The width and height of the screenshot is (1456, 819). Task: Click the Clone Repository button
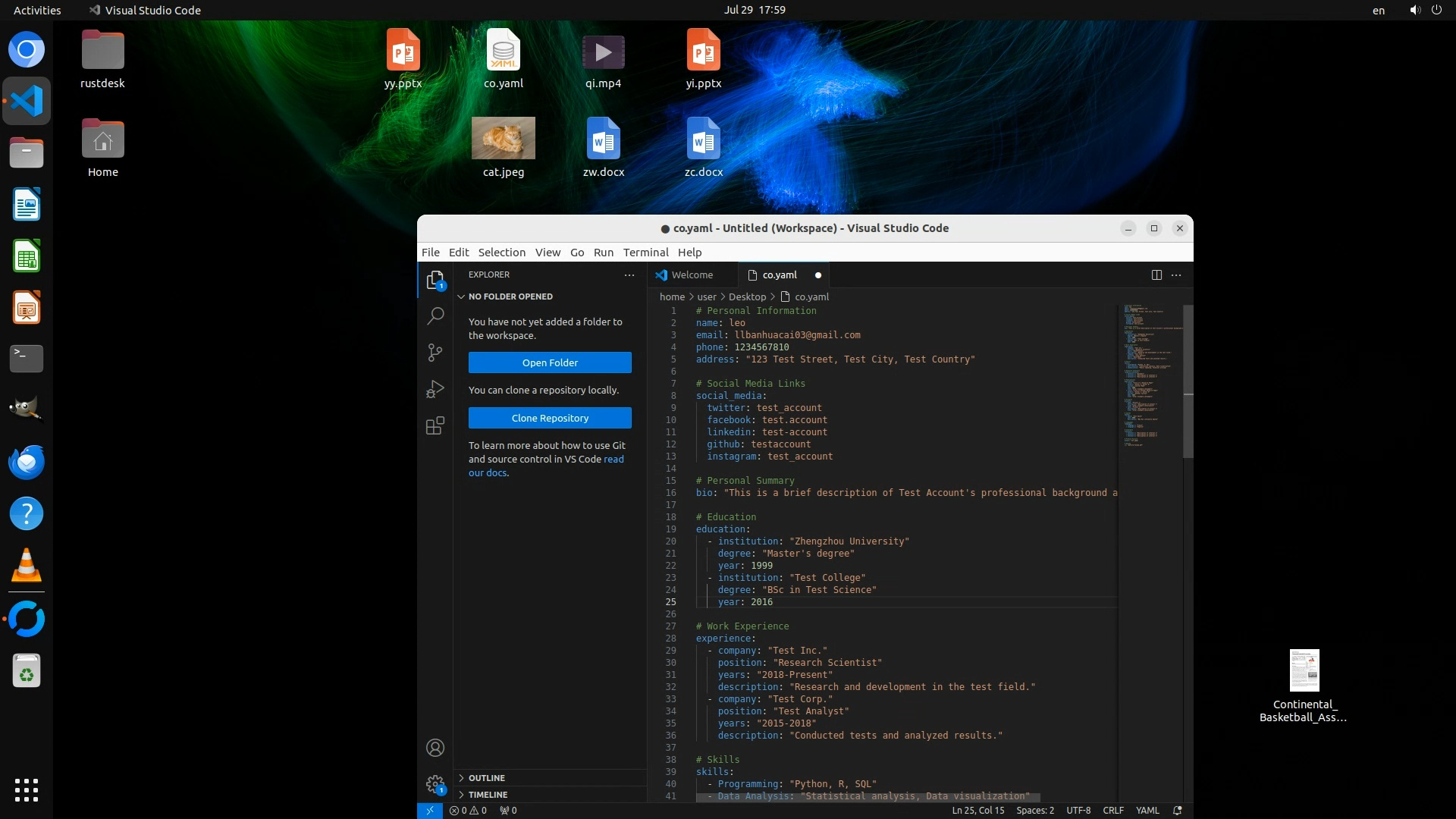click(550, 418)
